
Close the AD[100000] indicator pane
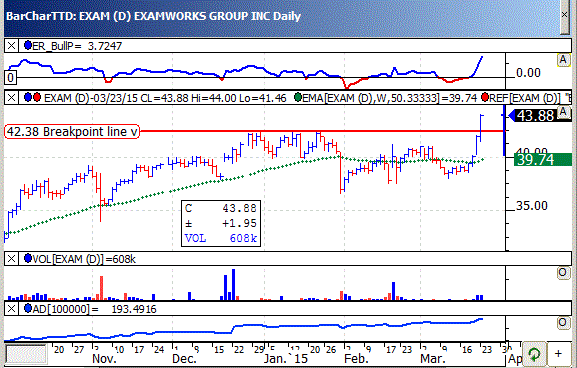point(11,308)
